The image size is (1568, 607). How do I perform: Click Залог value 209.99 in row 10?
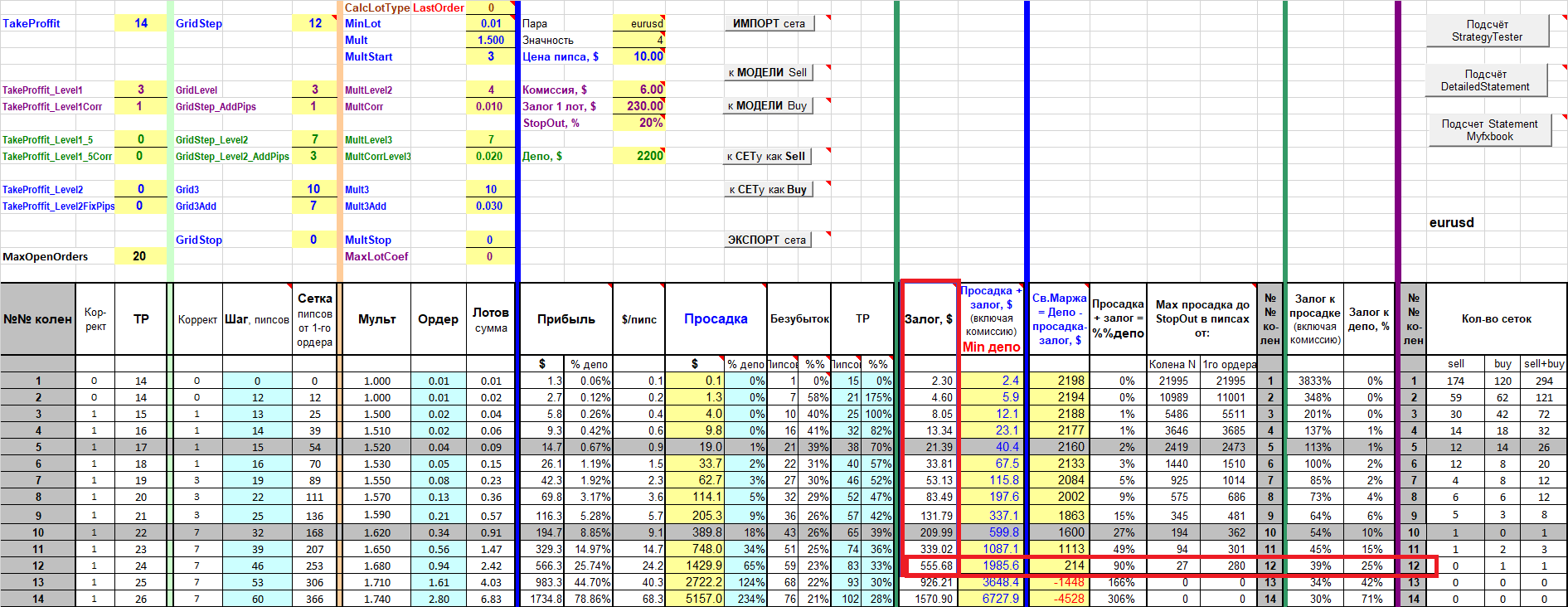(x=929, y=532)
